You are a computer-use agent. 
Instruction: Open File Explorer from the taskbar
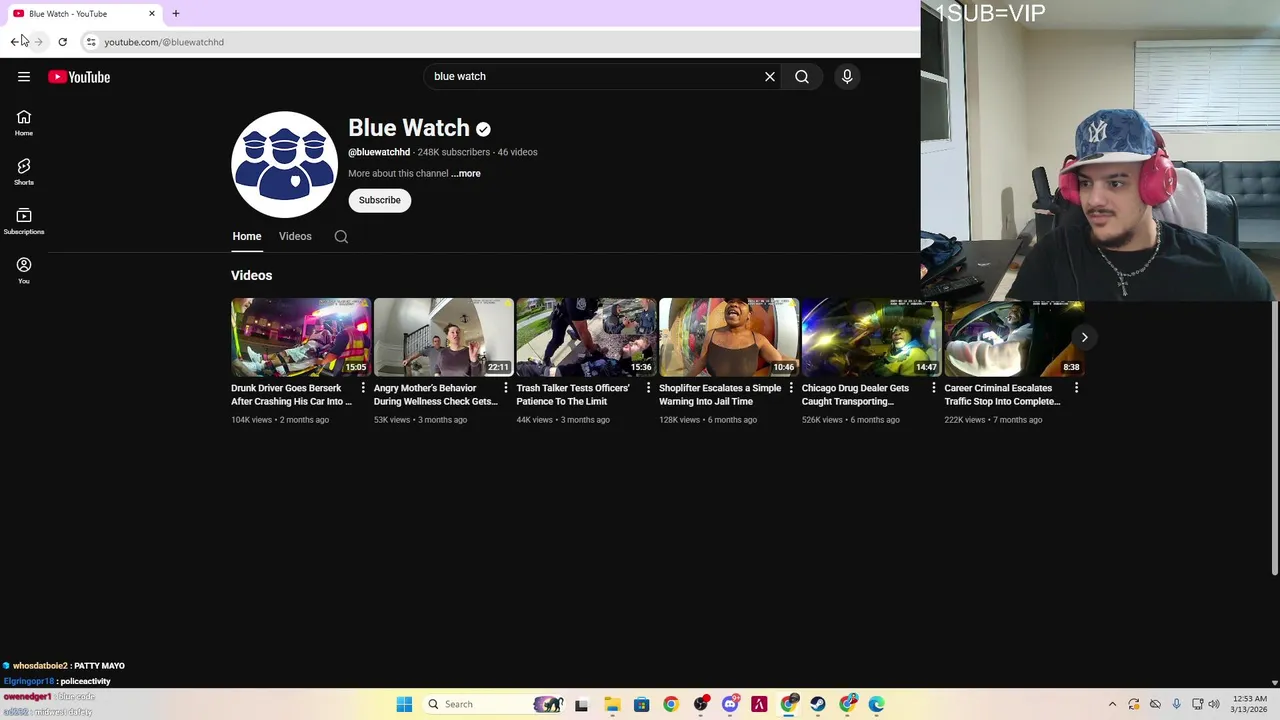coord(612,704)
